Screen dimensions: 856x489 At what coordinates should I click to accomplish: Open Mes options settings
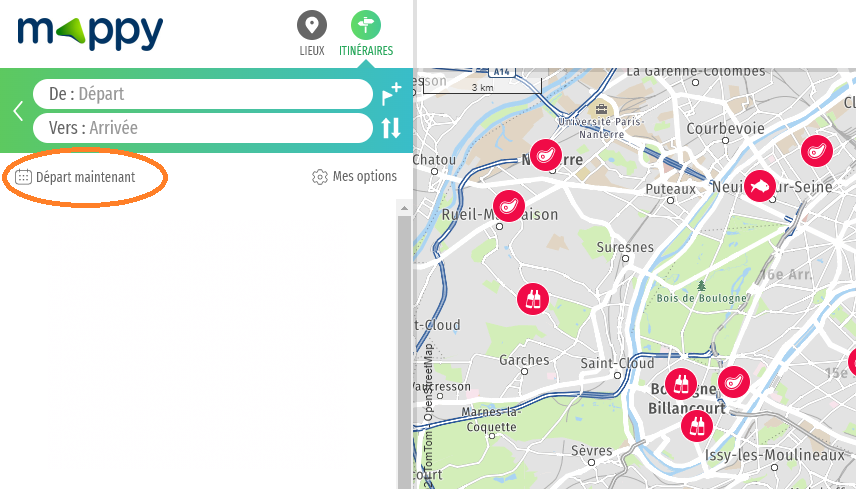pyautogui.click(x=354, y=176)
